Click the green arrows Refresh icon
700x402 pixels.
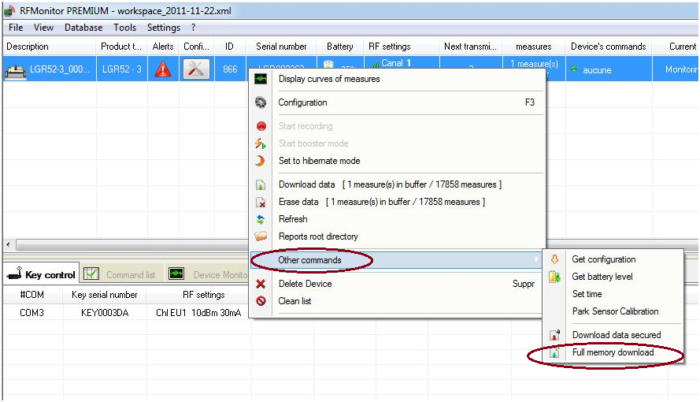pos(261,219)
